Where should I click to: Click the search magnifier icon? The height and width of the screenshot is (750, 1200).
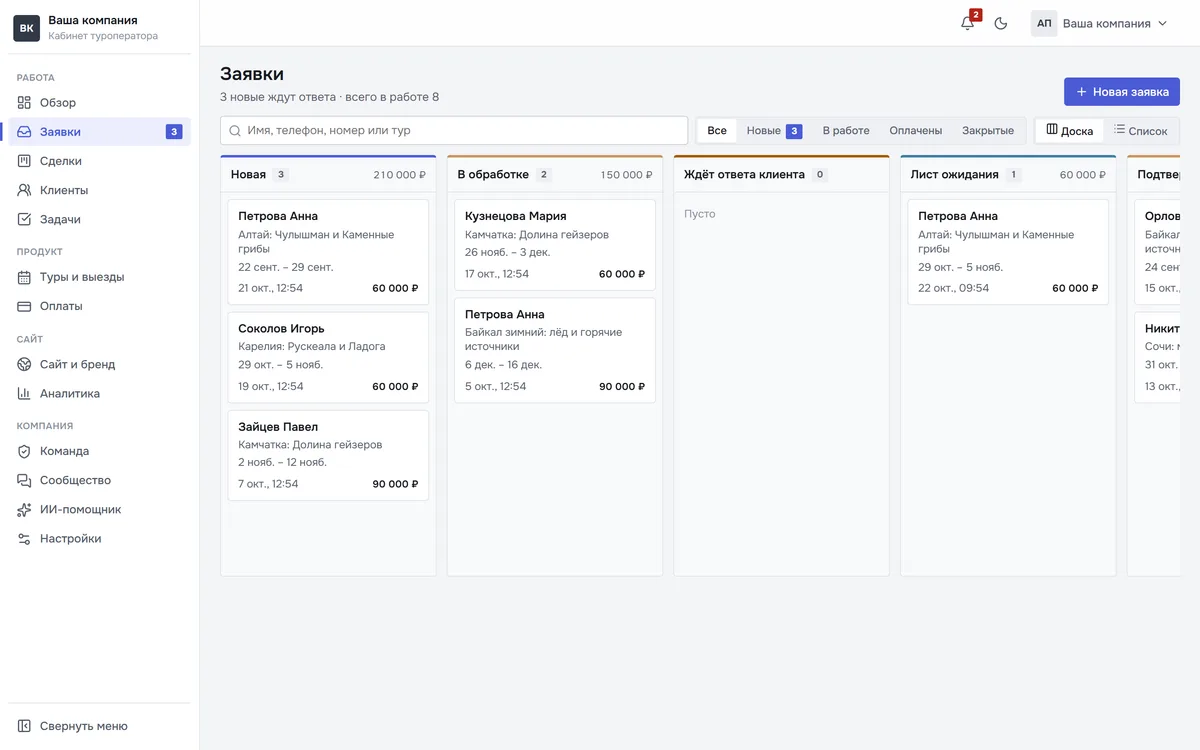(x=235, y=130)
